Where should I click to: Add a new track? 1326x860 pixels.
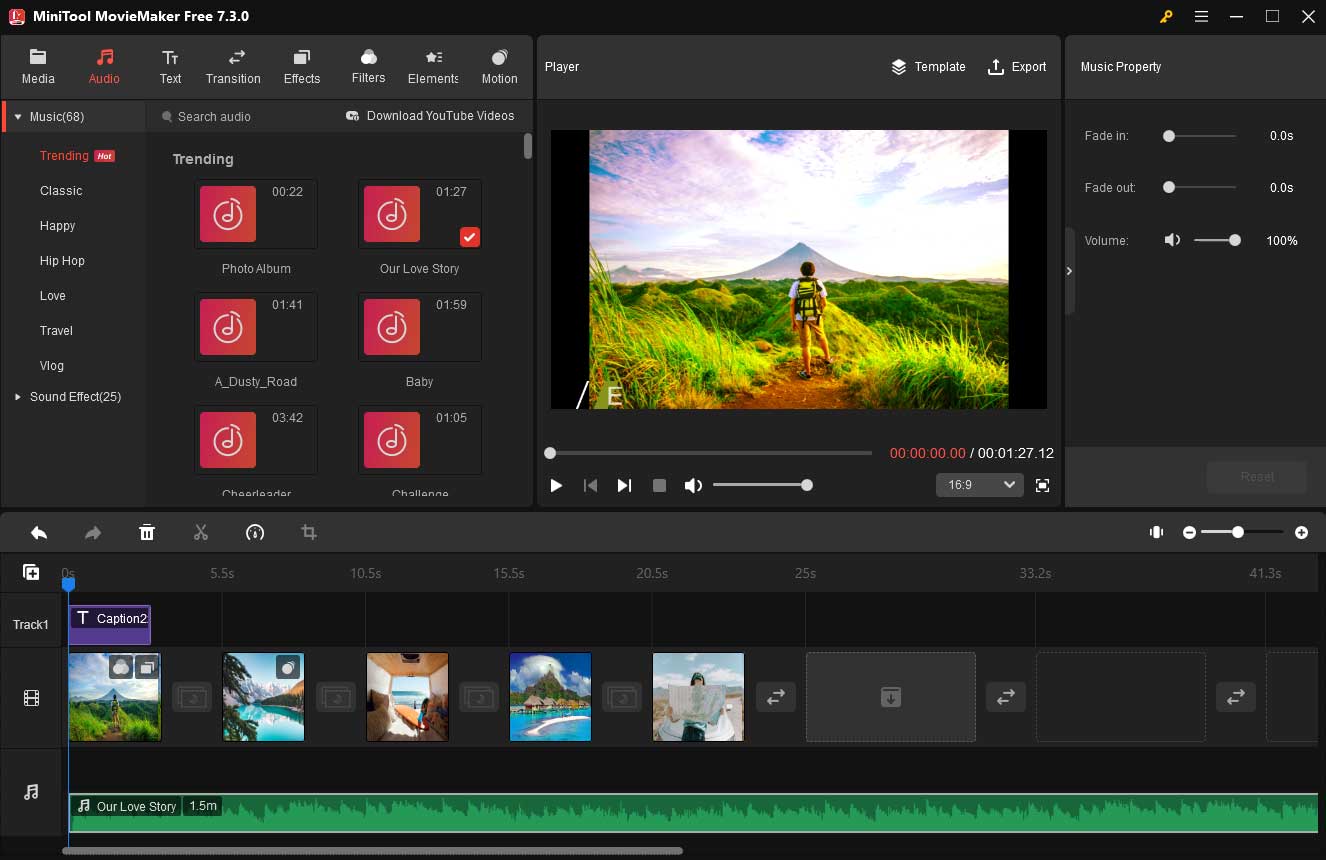[31, 572]
